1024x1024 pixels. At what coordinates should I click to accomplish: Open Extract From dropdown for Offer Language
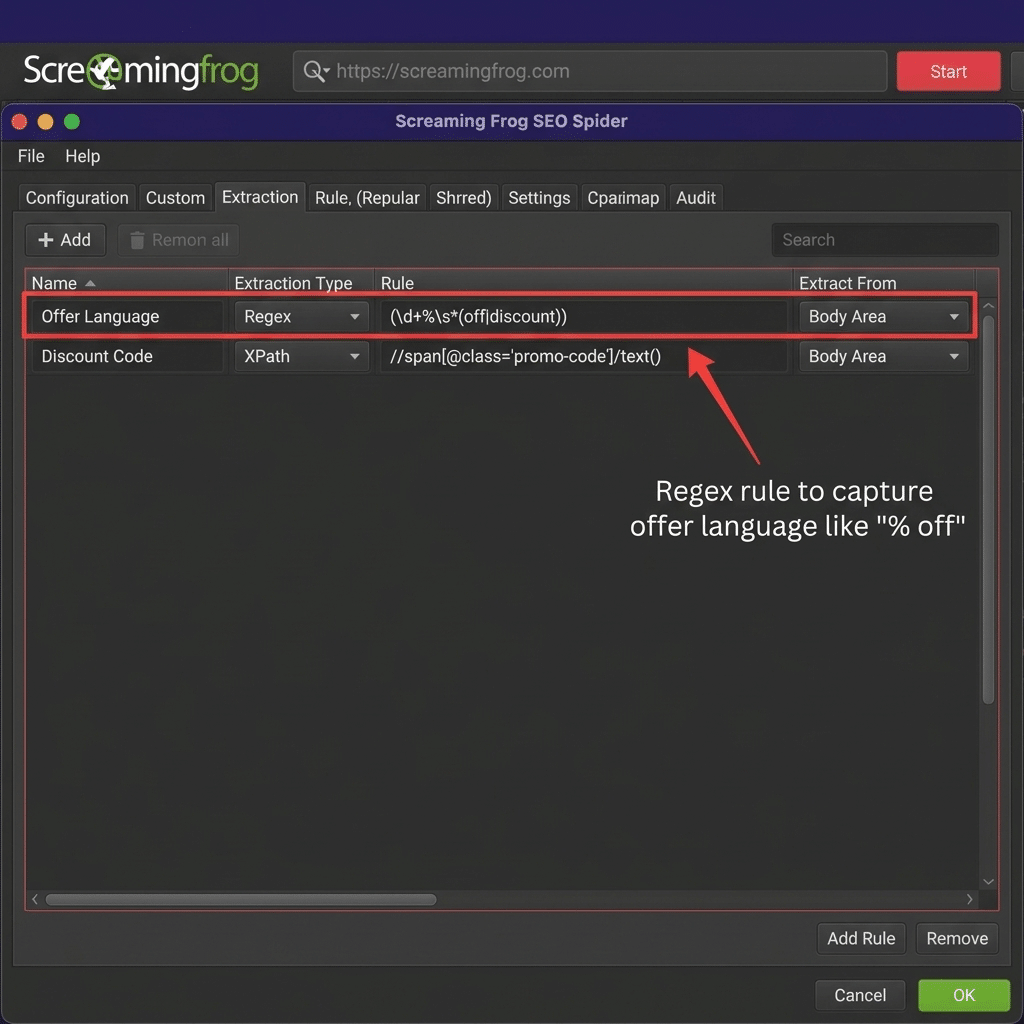[884, 317]
